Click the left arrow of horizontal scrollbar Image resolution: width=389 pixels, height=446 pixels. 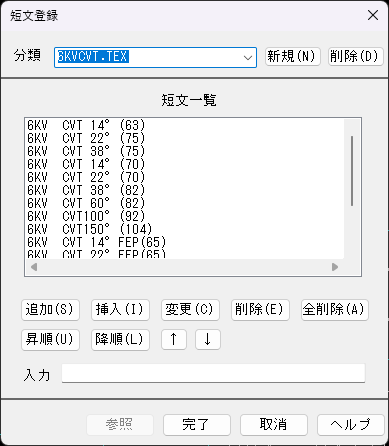point(34,267)
